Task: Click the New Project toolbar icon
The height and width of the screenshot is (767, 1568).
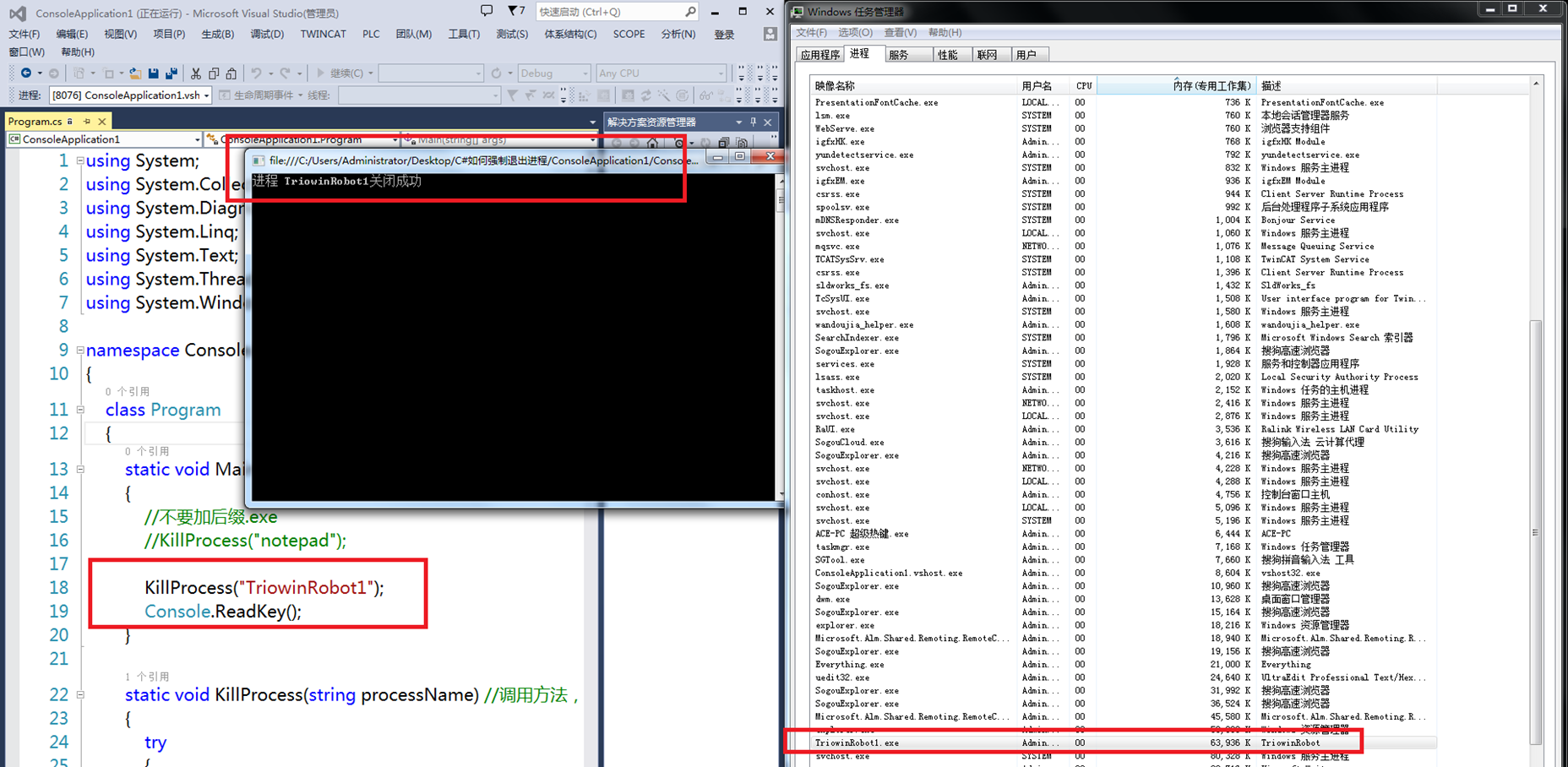Action: click(x=79, y=73)
